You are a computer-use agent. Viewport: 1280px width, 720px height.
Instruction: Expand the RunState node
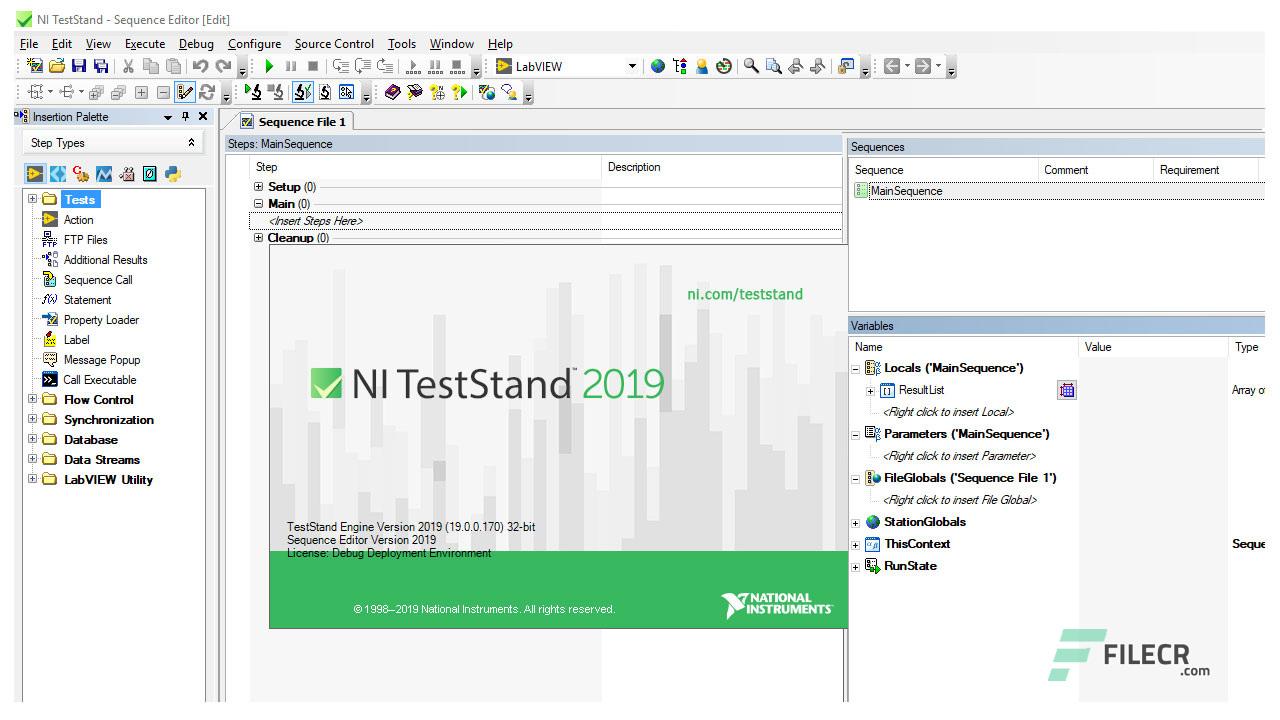pos(856,567)
